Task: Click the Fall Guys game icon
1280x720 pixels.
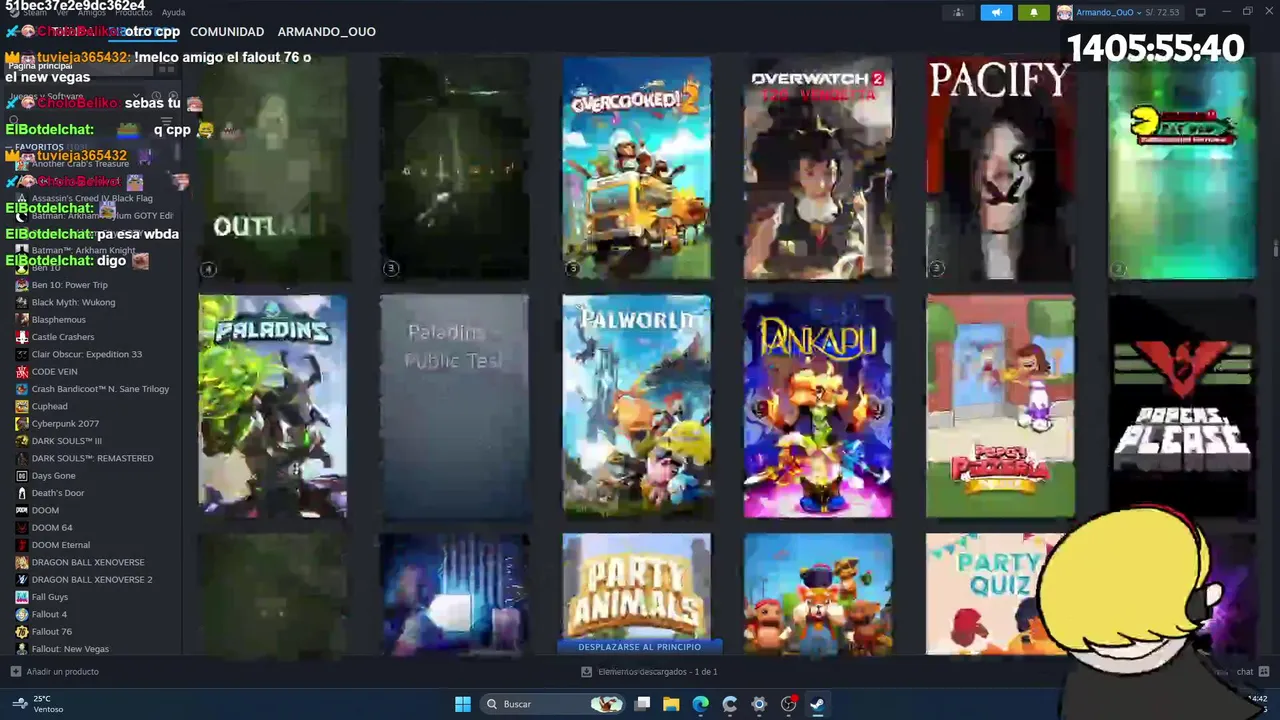Action: coord(22,597)
